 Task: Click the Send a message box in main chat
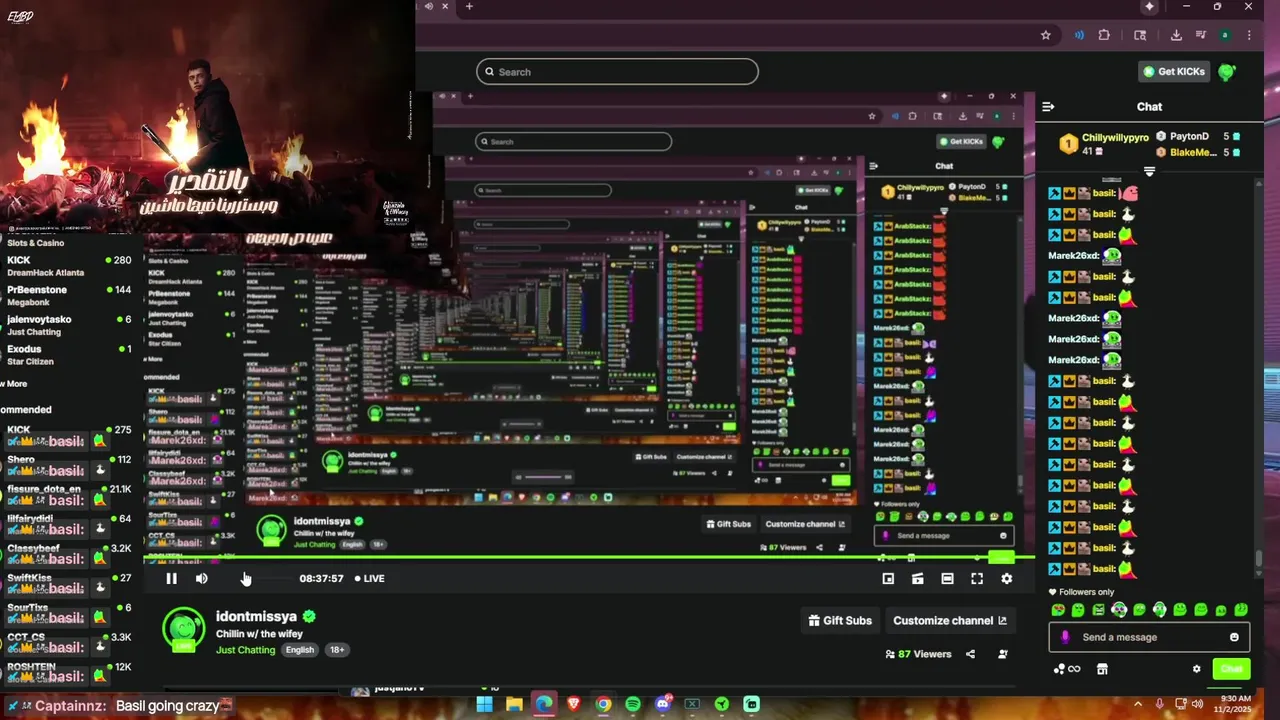[1149, 637]
